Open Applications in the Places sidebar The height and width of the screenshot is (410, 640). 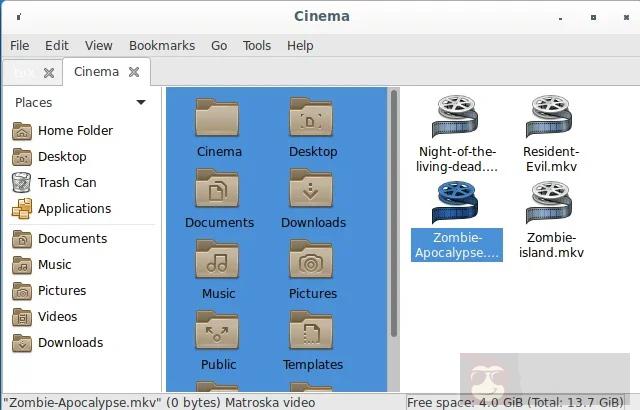74,209
